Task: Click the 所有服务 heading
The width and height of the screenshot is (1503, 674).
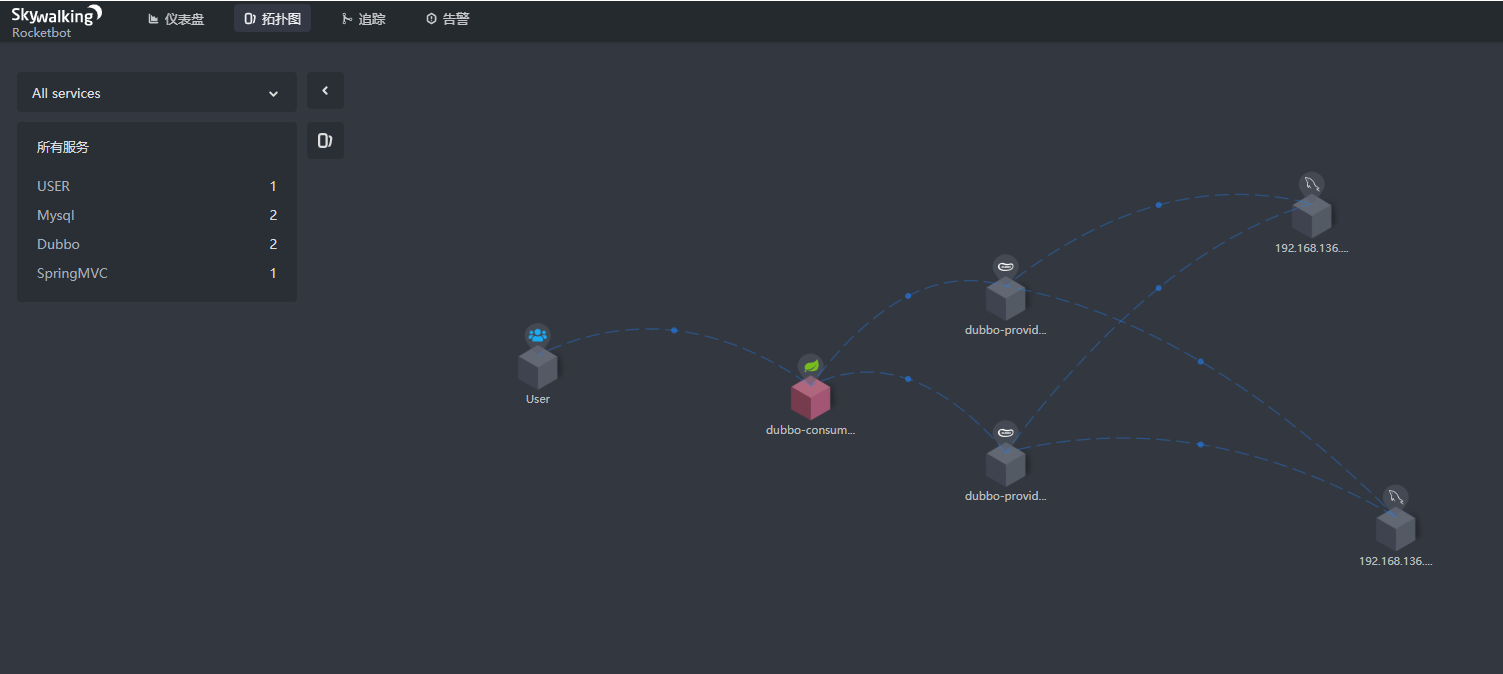Action: tap(63, 147)
